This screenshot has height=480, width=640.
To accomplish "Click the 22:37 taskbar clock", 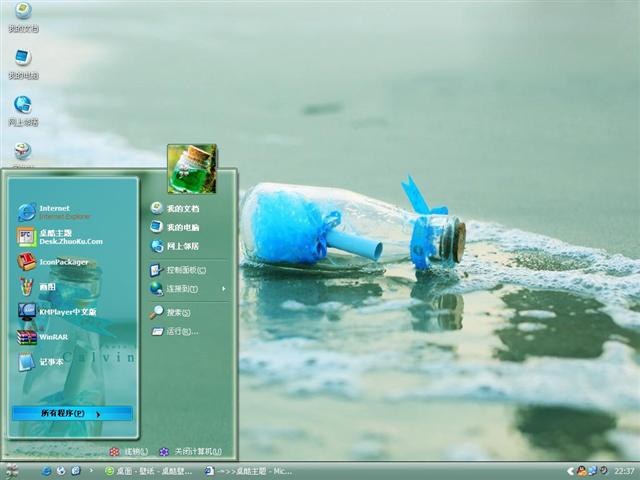I will [x=624, y=471].
